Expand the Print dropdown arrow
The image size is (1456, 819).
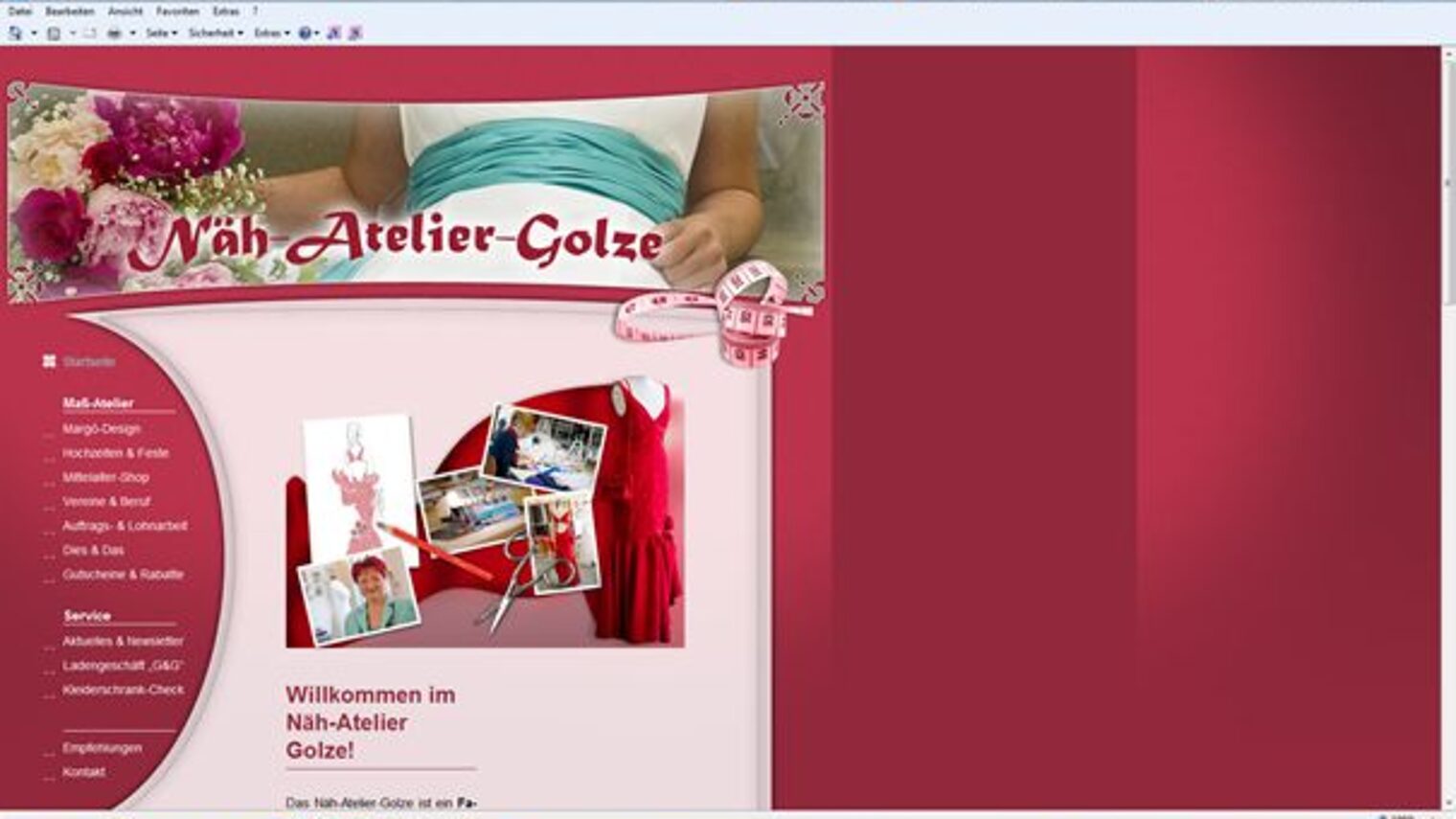pos(132,33)
